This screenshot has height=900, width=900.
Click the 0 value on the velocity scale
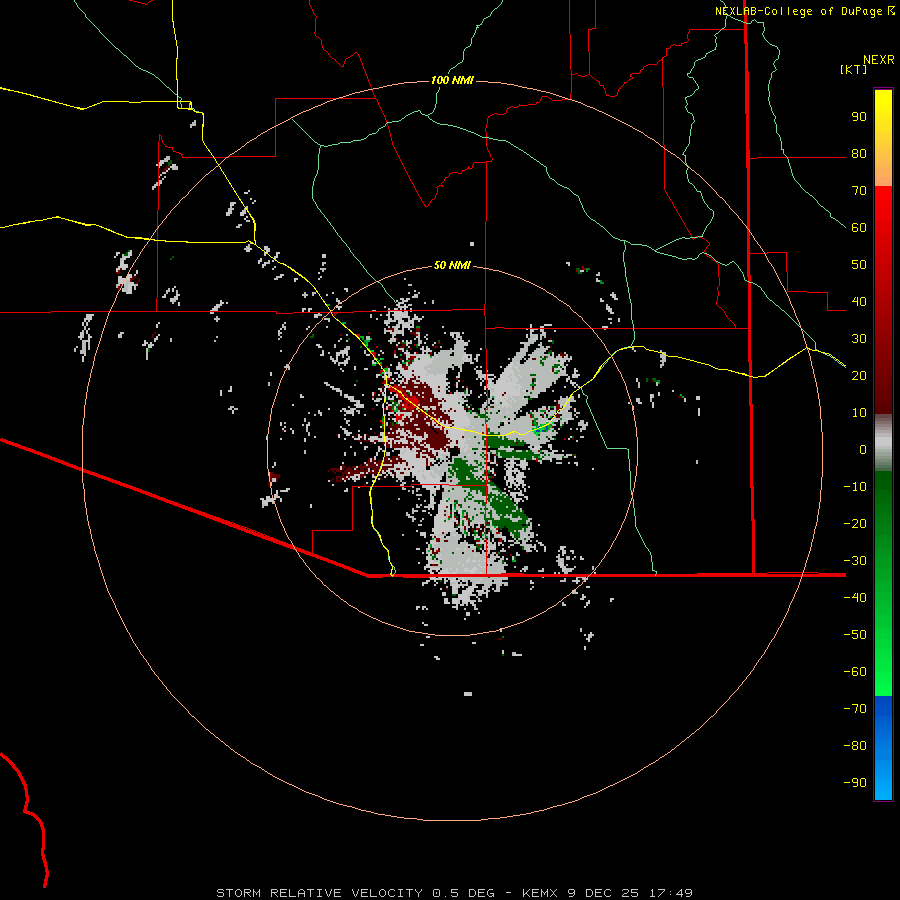pyautogui.click(x=863, y=449)
